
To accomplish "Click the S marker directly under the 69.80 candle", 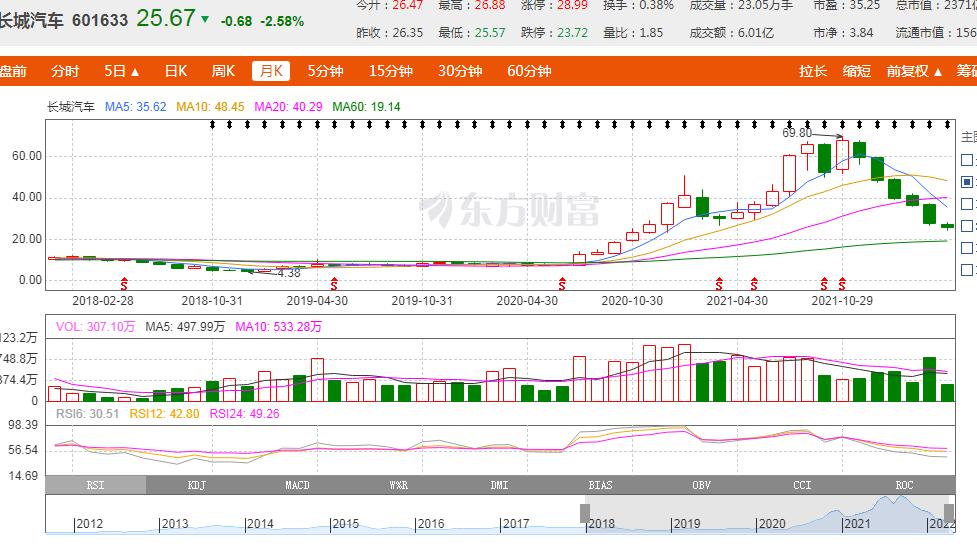I will [x=842, y=285].
